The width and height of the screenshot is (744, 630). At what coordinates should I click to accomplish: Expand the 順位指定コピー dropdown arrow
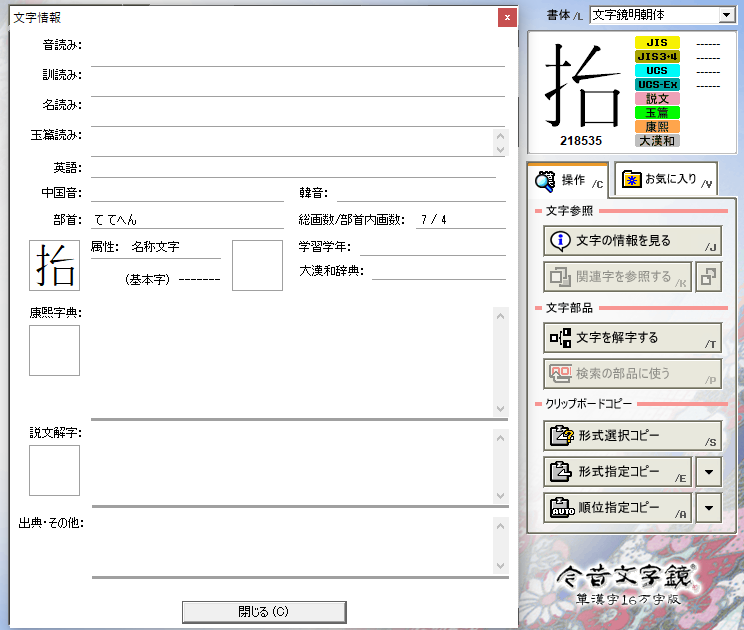click(708, 507)
